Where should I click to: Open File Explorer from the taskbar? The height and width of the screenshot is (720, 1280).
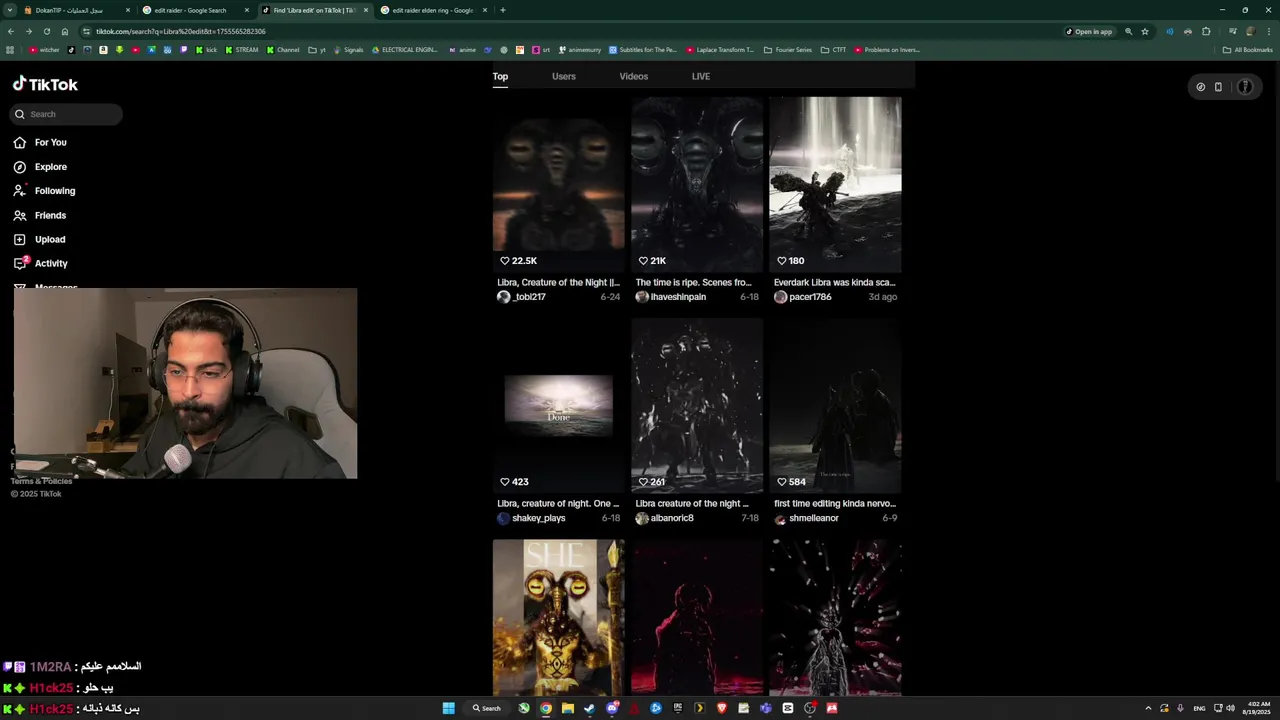[x=567, y=708]
